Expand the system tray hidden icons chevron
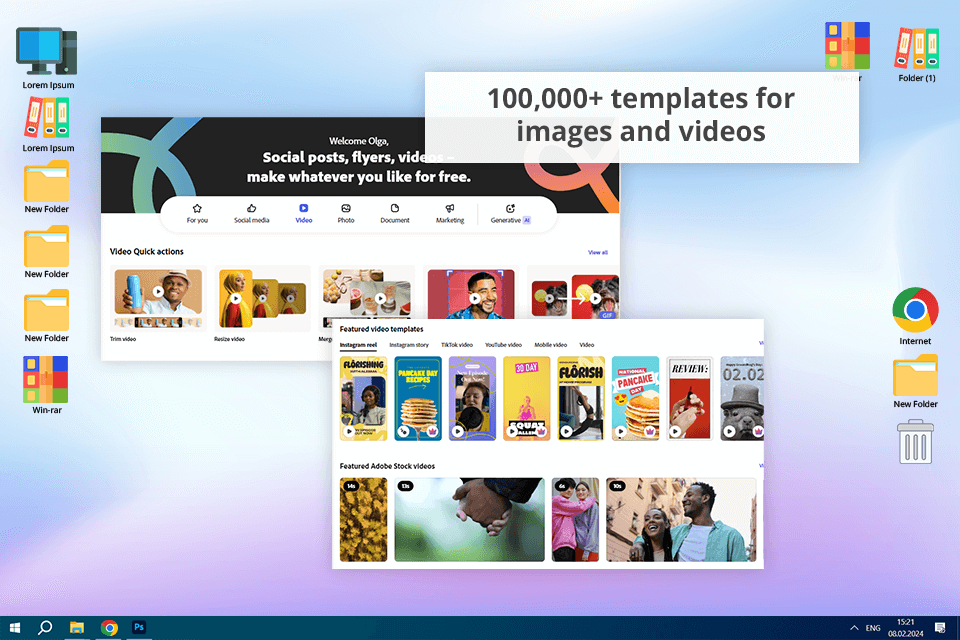960x640 pixels. (x=854, y=628)
